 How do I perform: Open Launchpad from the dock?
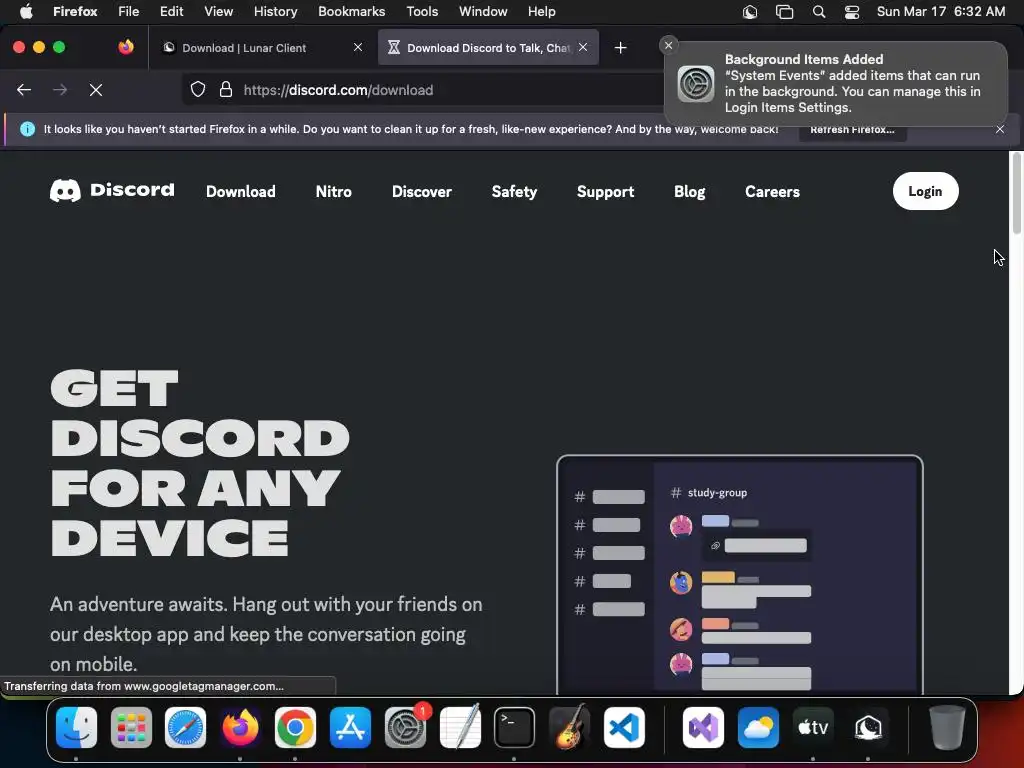click(131, 728)
